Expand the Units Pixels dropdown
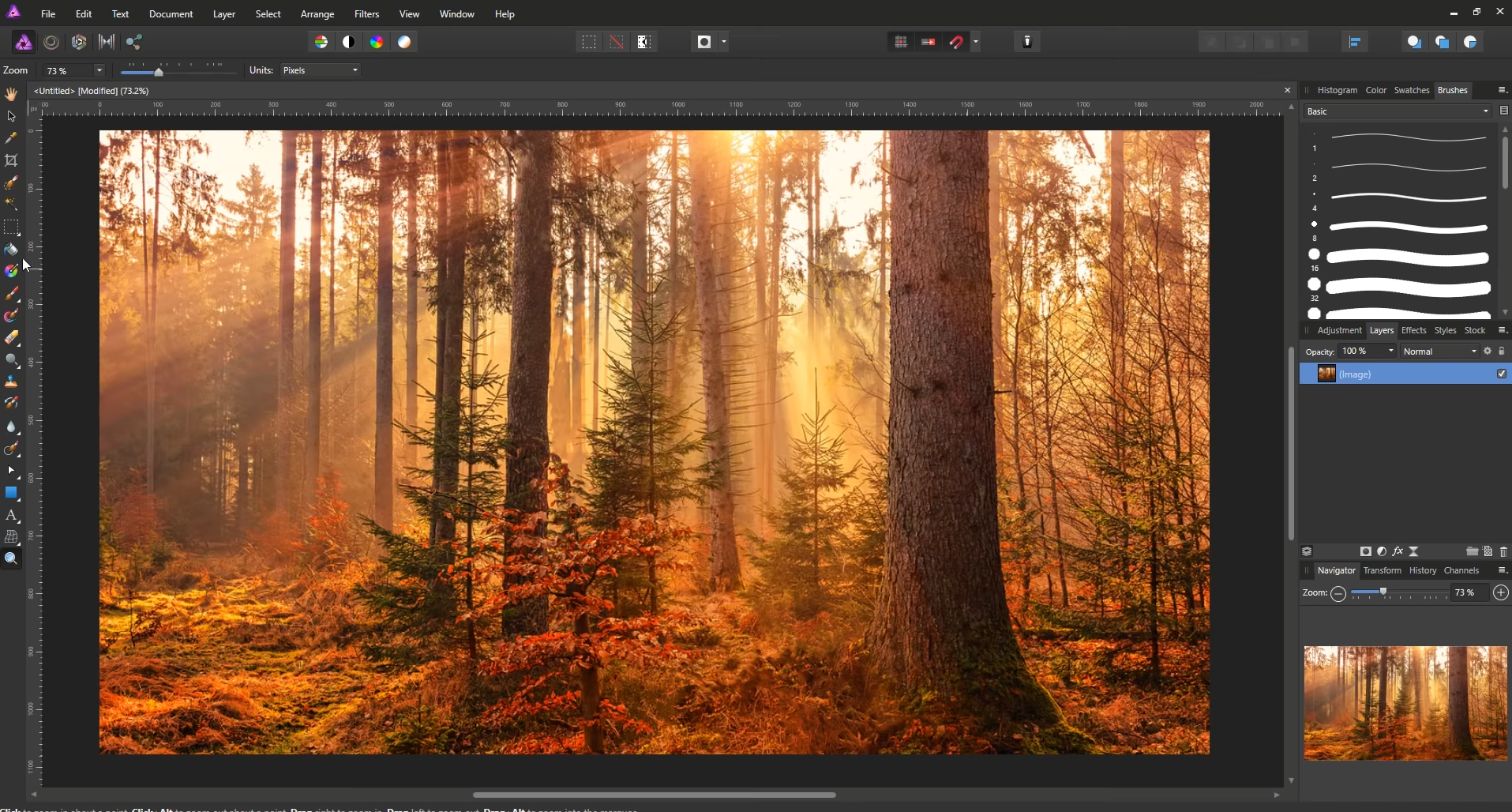Viewport: 1512px width, 812px height. (320, 70)
